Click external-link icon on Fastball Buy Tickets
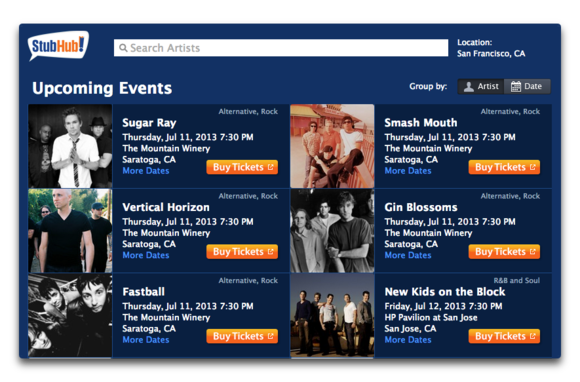The height and width of the screenshot is (382, 580). (x=270, y=336)
